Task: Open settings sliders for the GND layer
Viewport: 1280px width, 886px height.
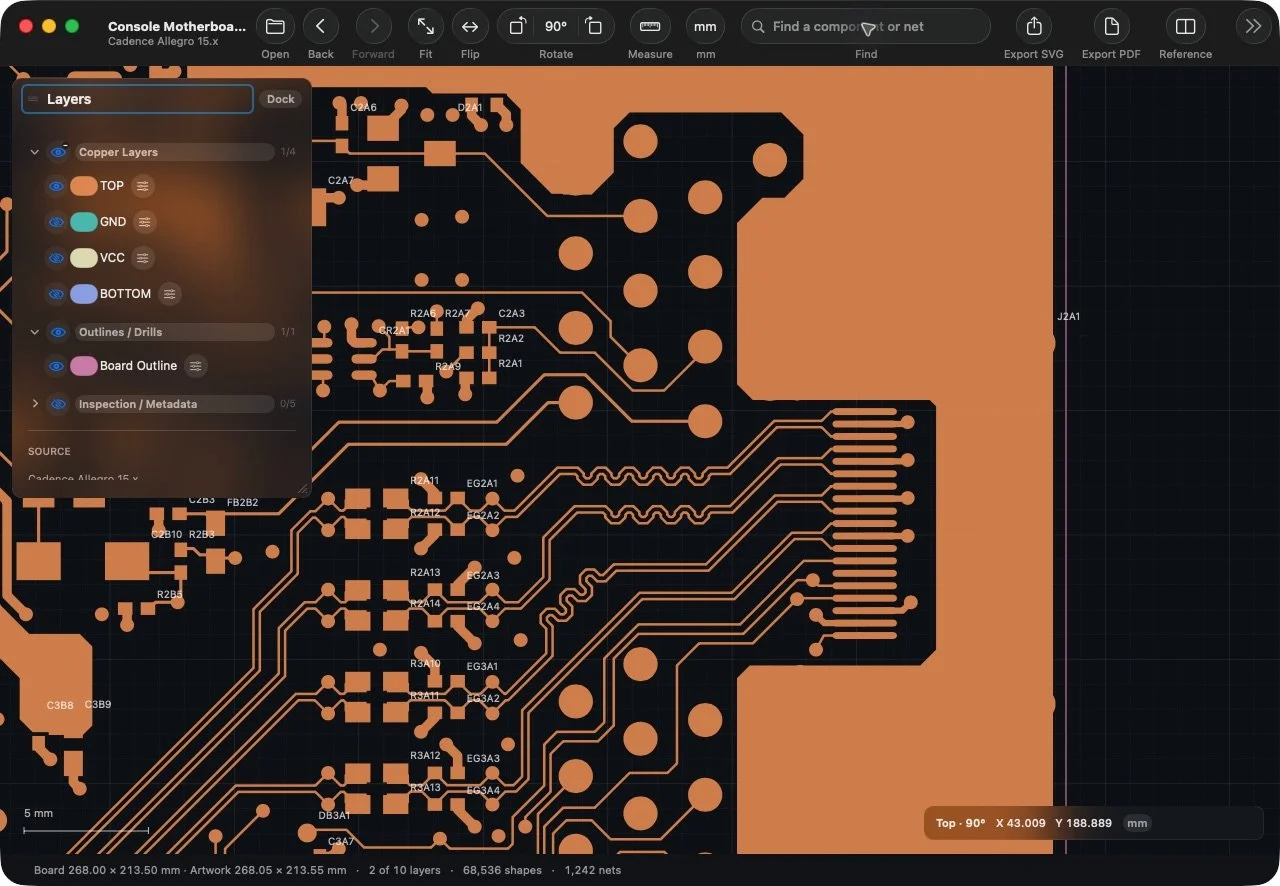Action: [x=145, y=222]
